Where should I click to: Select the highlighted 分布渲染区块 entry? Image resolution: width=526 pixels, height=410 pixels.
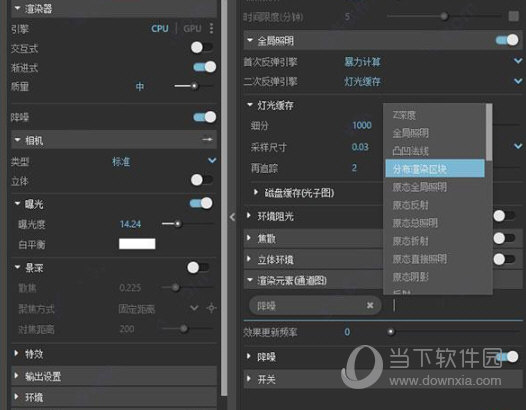coord(435,168)
